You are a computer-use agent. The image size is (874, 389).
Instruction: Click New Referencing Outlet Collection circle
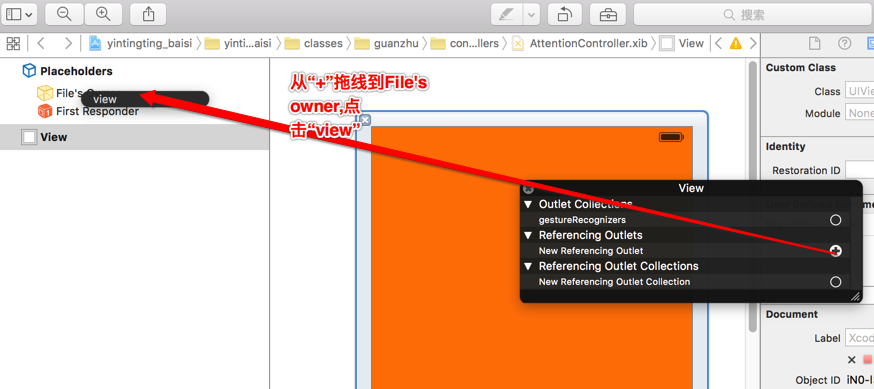[x=835, y=282]
